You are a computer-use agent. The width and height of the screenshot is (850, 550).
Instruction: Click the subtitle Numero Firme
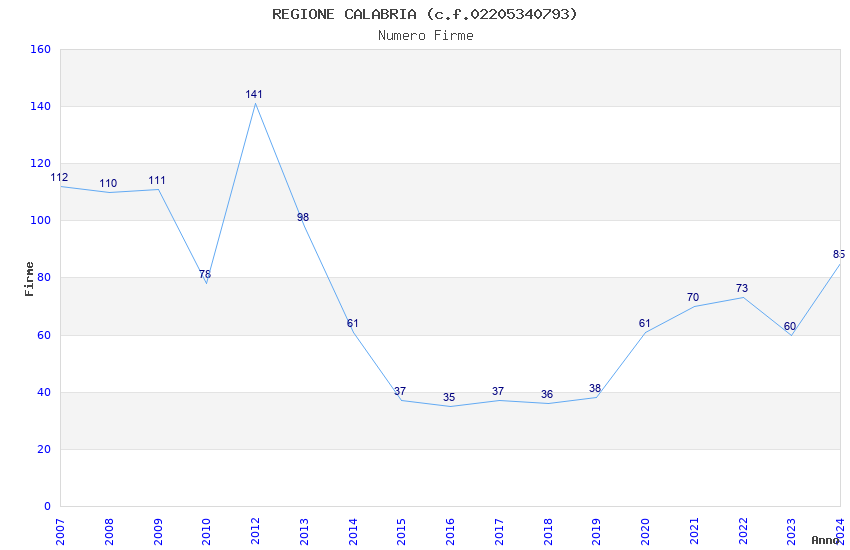pyautogui.click(x=426, y=35)
